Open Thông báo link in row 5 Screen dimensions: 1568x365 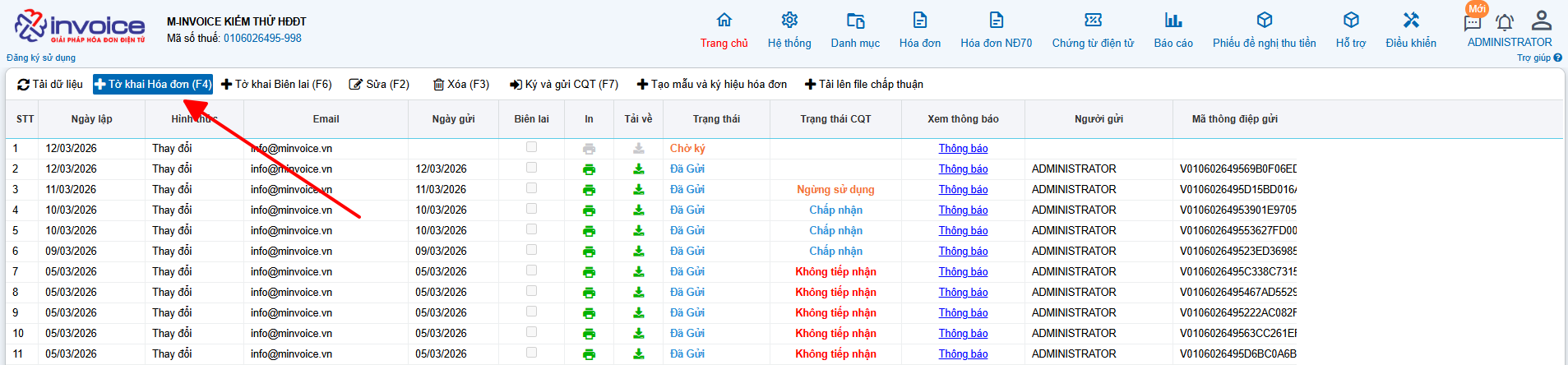[x=963, y=231]
